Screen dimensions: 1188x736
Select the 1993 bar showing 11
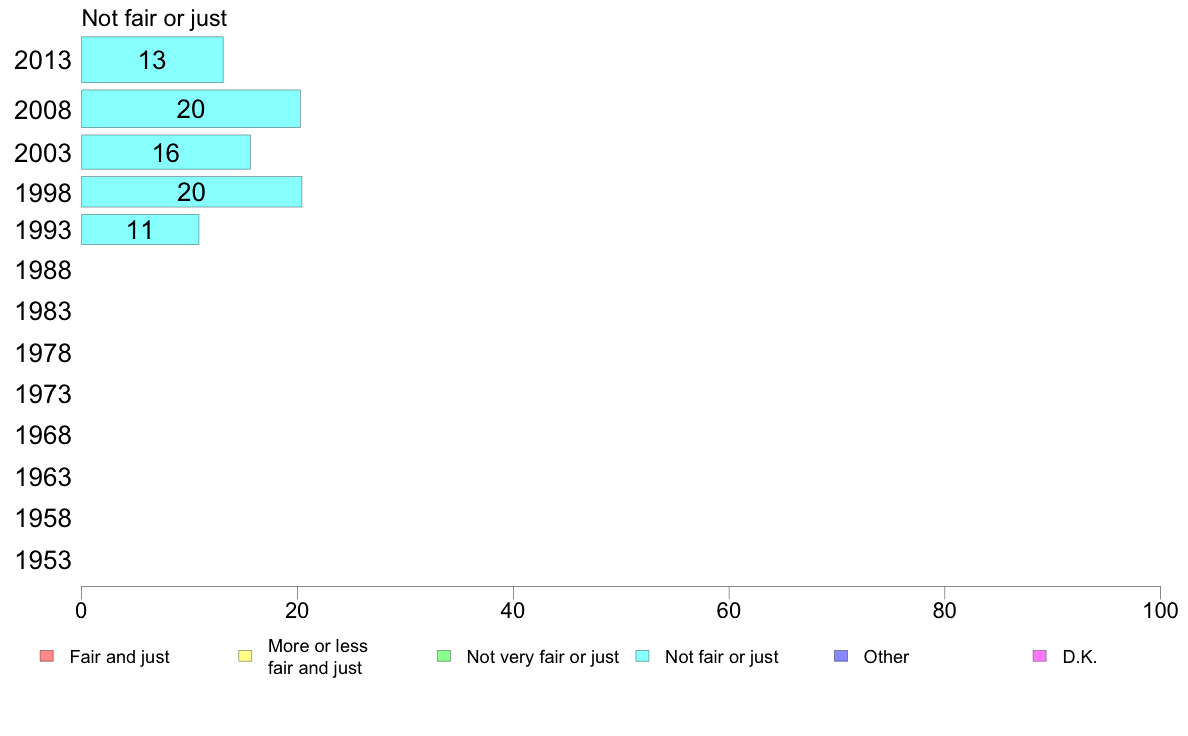pyautogui.click(x=140, y=230)
